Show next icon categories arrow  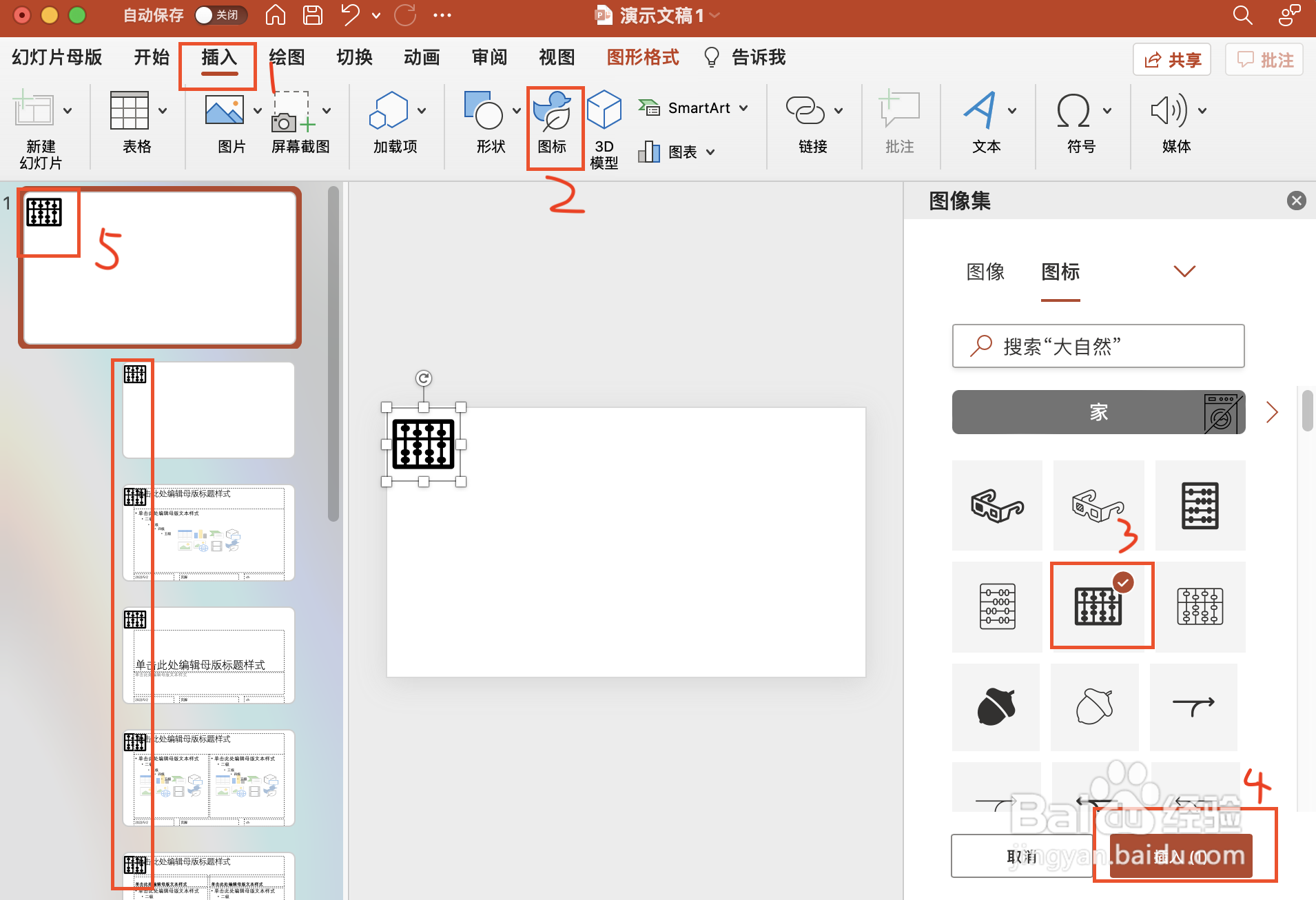pyautogui.click(x=1272, y=412)
